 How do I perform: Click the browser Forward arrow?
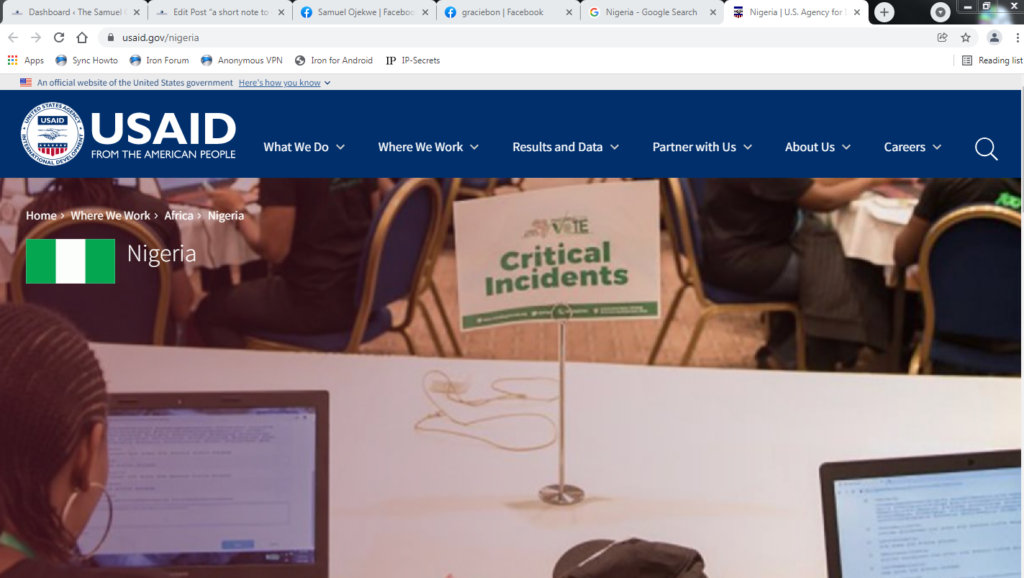tap(36, 37)
